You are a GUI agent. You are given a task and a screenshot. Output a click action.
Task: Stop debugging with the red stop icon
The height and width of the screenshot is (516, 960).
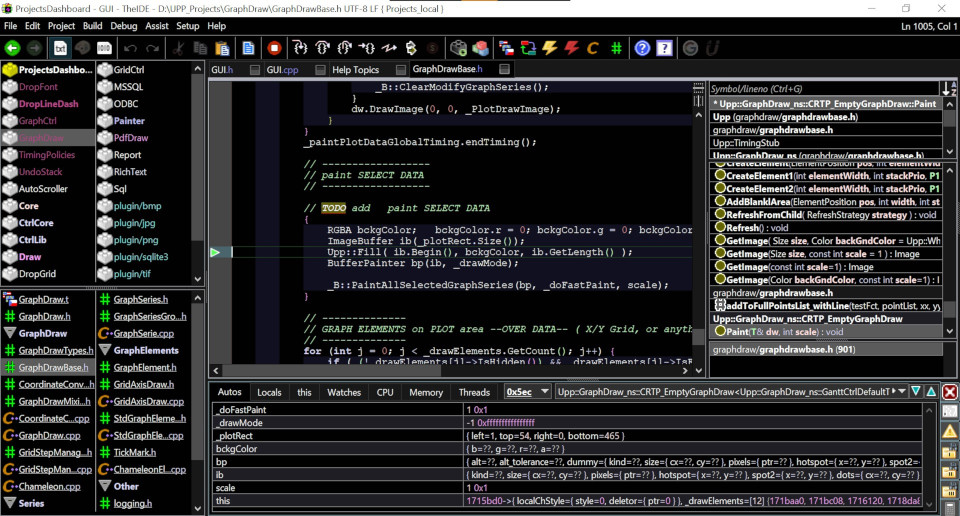click(274, 47)
